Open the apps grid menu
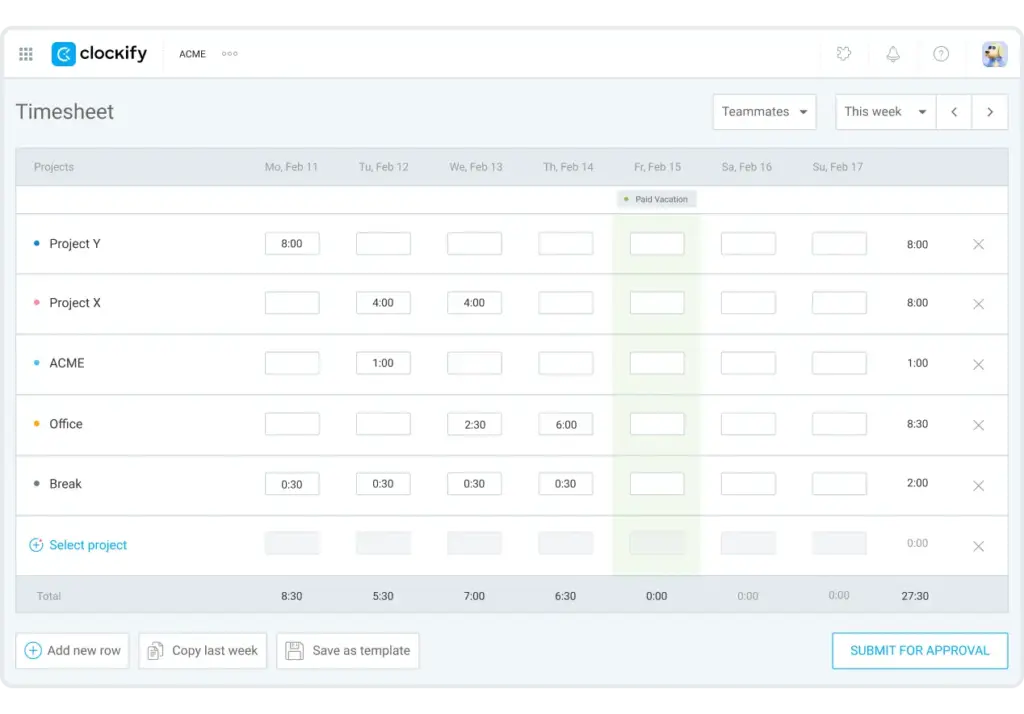 coord(26,54)
